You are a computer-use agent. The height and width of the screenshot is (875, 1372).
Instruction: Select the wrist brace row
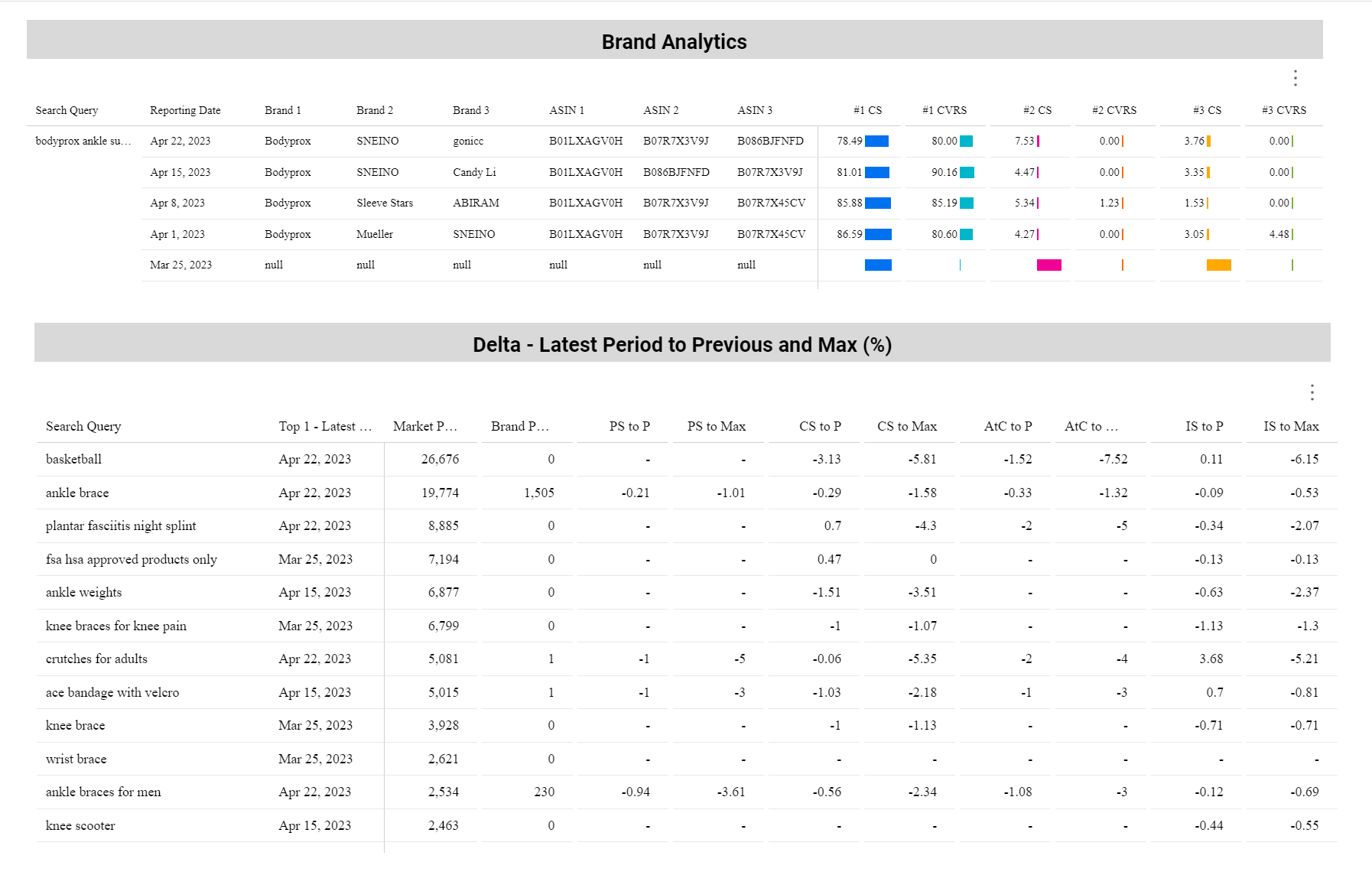pyautogui.click(x=687, y=759)
